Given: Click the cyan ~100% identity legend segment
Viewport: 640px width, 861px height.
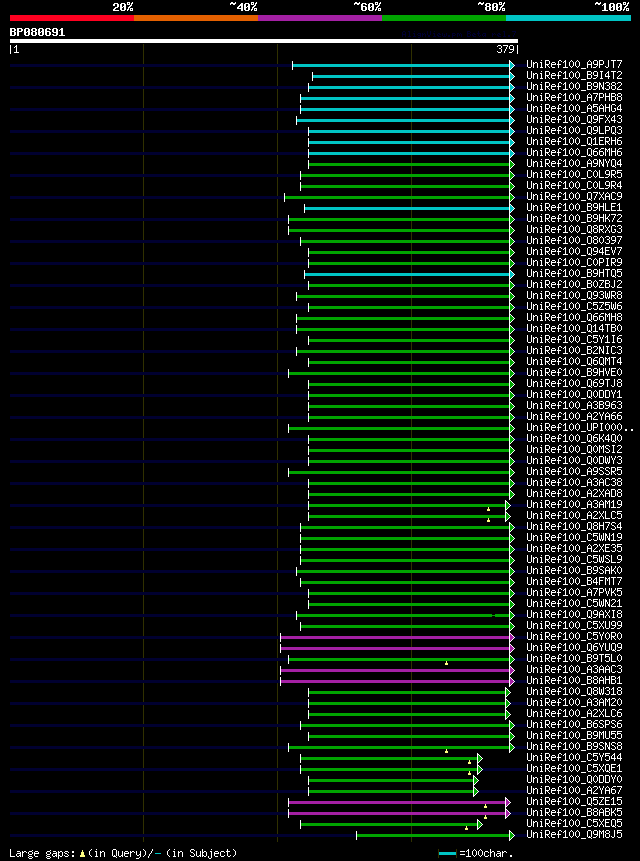Looking at the screenshot, I should point(569,18).
